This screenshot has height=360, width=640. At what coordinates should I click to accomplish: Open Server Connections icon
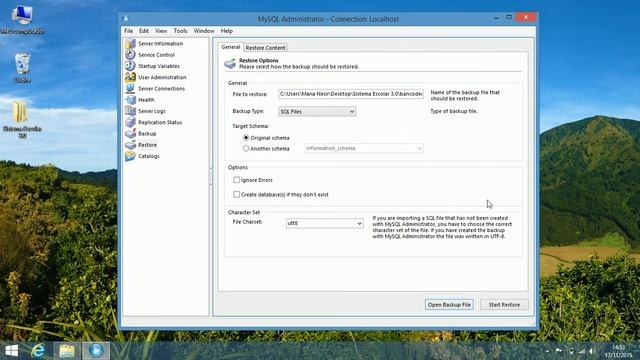coord(130,89)
